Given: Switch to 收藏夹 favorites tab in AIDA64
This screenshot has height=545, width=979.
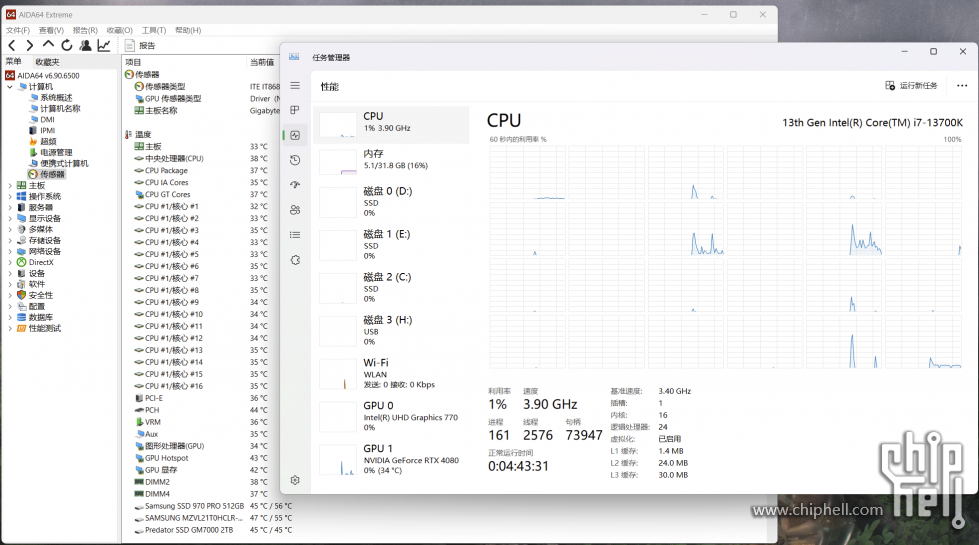Looking at the screenshot, I should coord(47,62).
